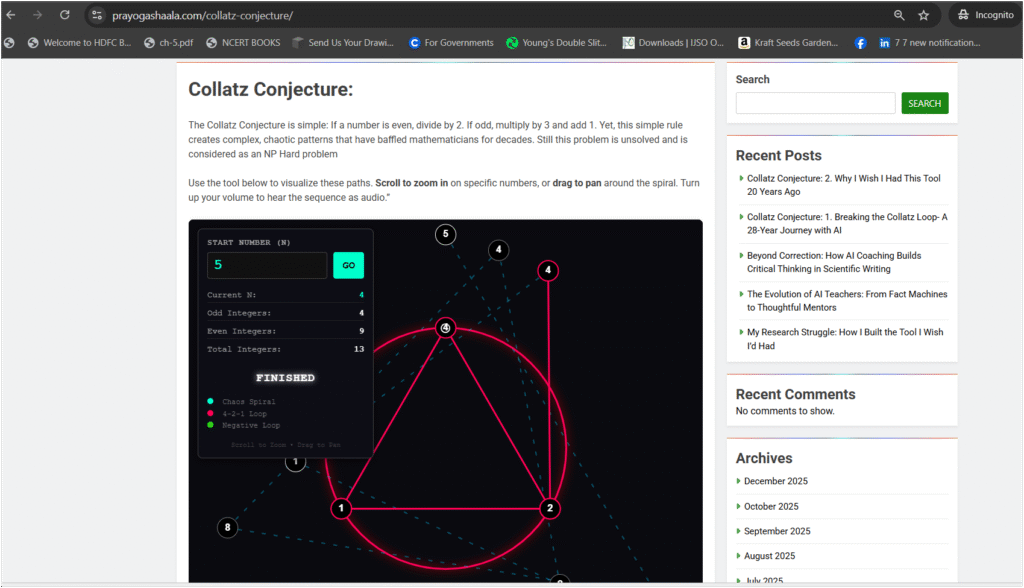Click the green Negative Loop legend dot
Viewport: 1024px width, 588px height.
click(x=210, y=424)
